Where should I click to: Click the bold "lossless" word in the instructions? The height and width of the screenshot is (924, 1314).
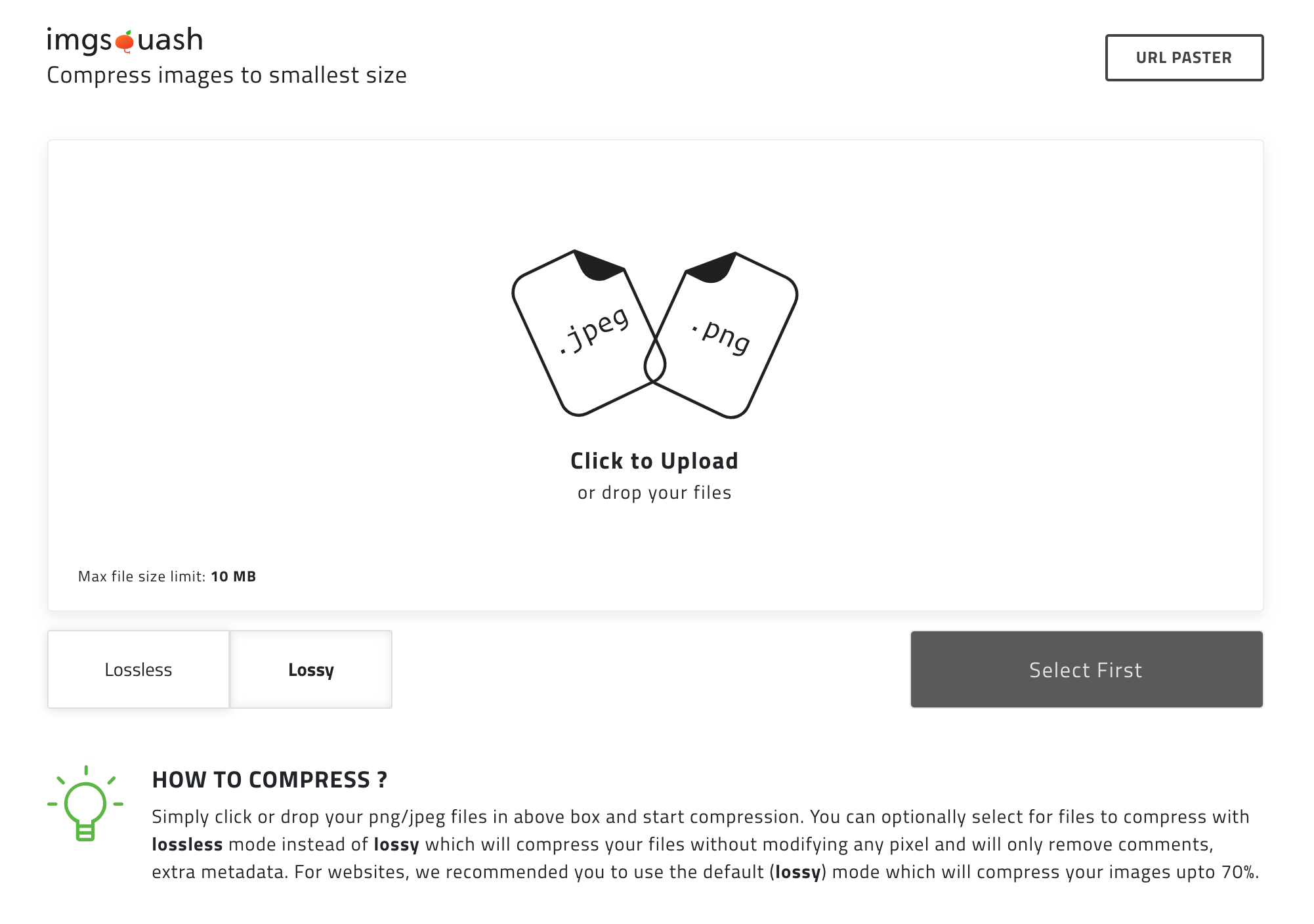pyautogui.click(x=187, y=845)
